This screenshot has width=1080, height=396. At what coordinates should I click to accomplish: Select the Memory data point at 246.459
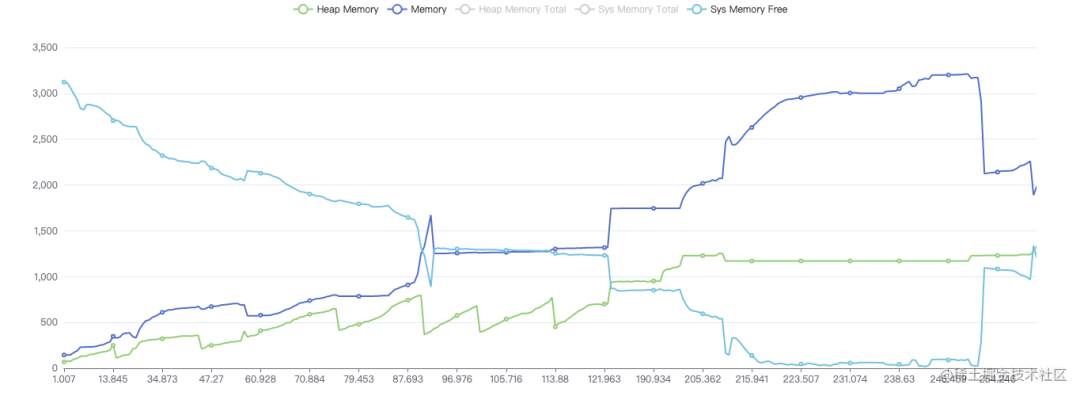coord(948,74)
